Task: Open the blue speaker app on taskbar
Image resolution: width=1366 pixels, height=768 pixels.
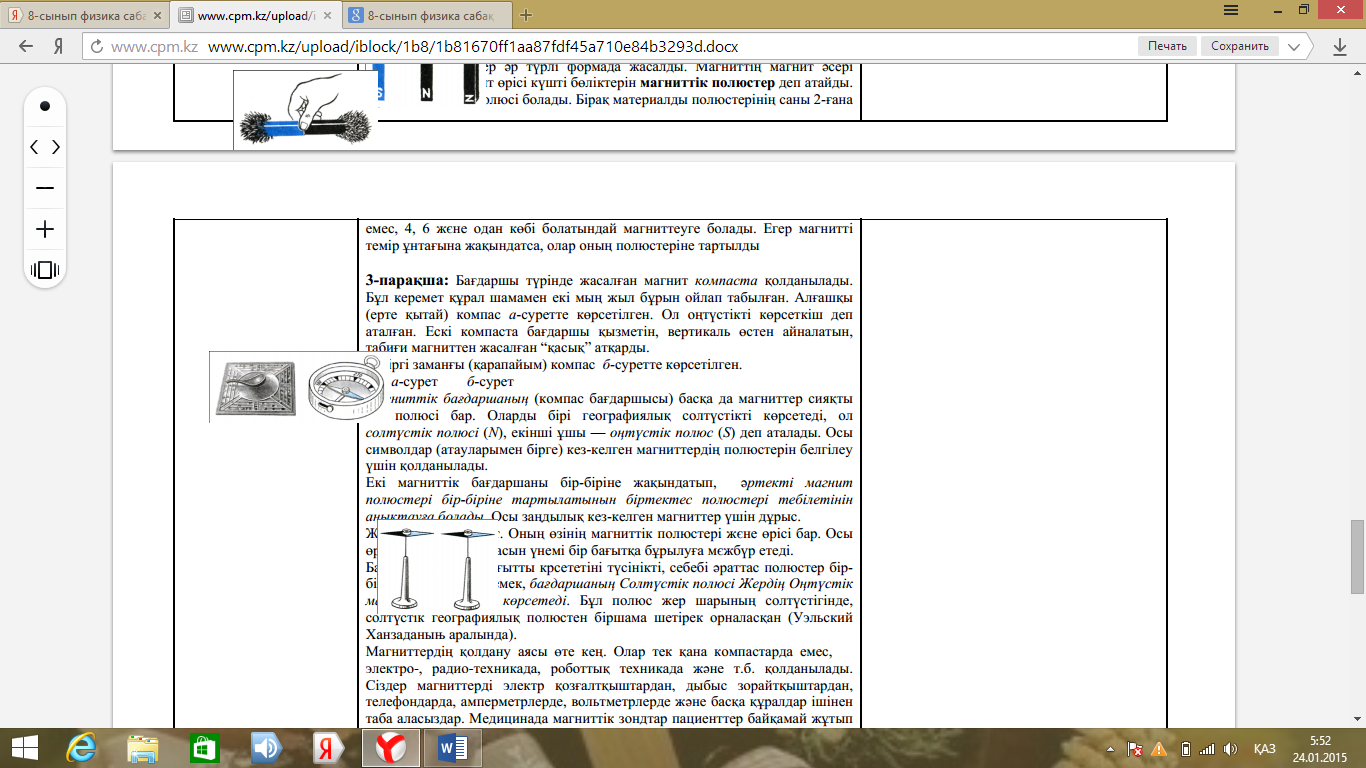Action: click(265, 748)
